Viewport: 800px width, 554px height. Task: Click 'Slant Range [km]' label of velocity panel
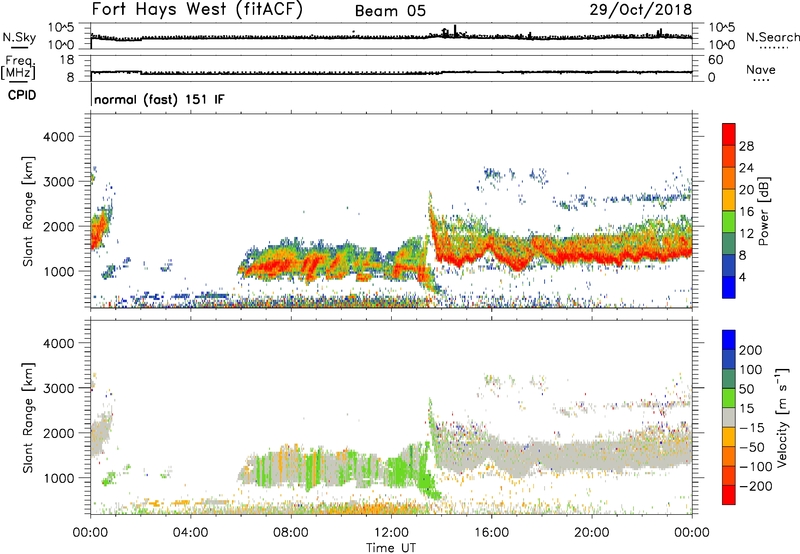point(28,418)
